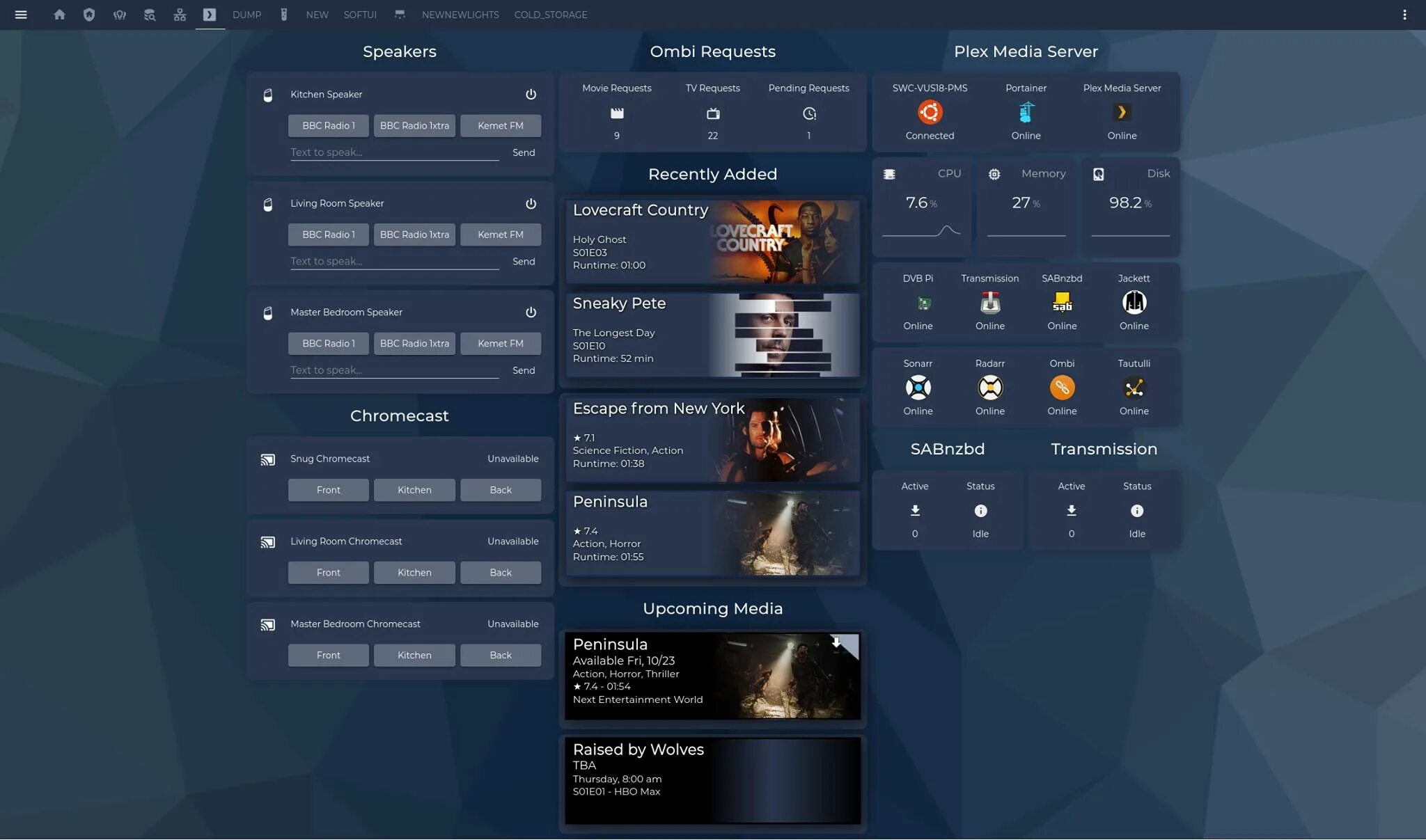
Task: Switch to the DUMP tab
Action: (246, 15)
